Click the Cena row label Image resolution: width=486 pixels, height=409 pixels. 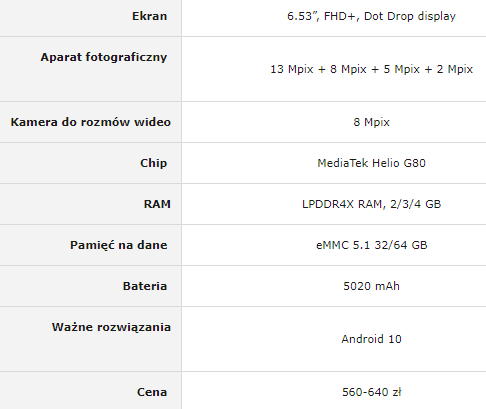click(152, 392)
